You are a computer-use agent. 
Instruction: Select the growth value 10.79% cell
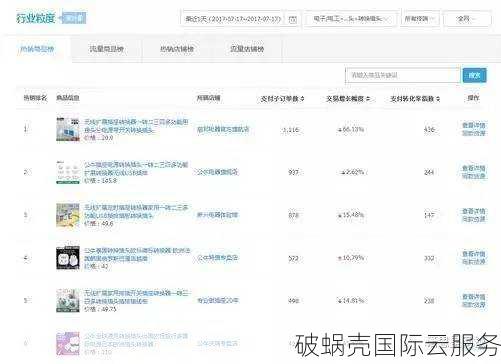pyautogui.click(x=351, y=258)
